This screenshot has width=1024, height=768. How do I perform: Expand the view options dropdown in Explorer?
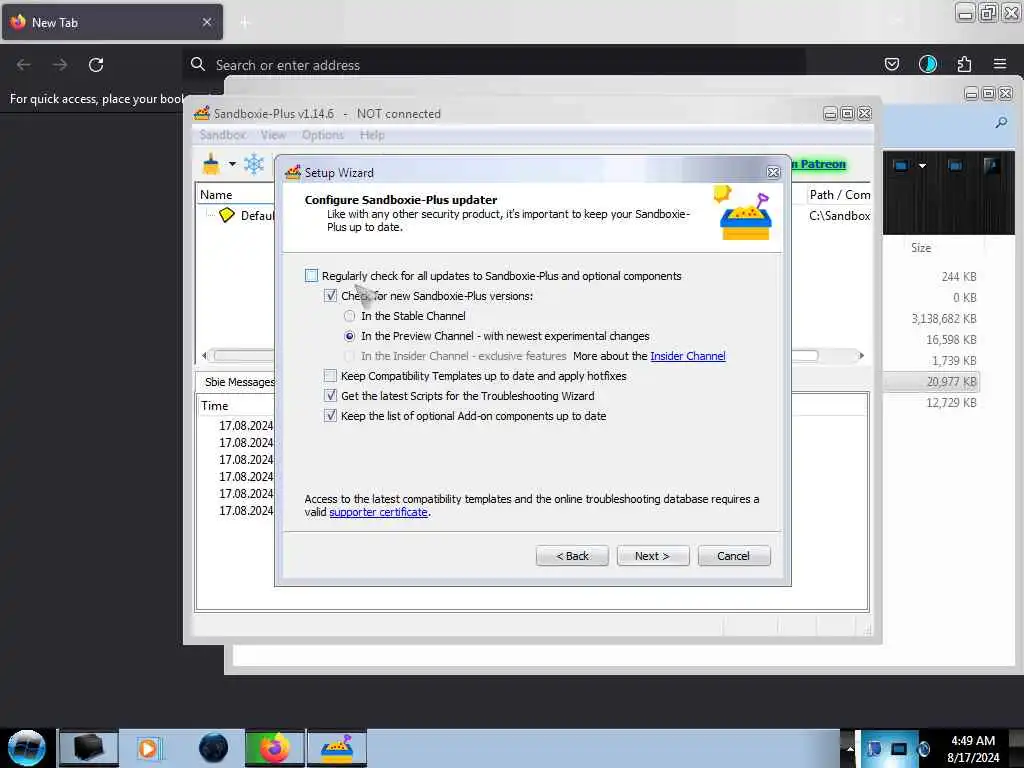tap(922, 166)
